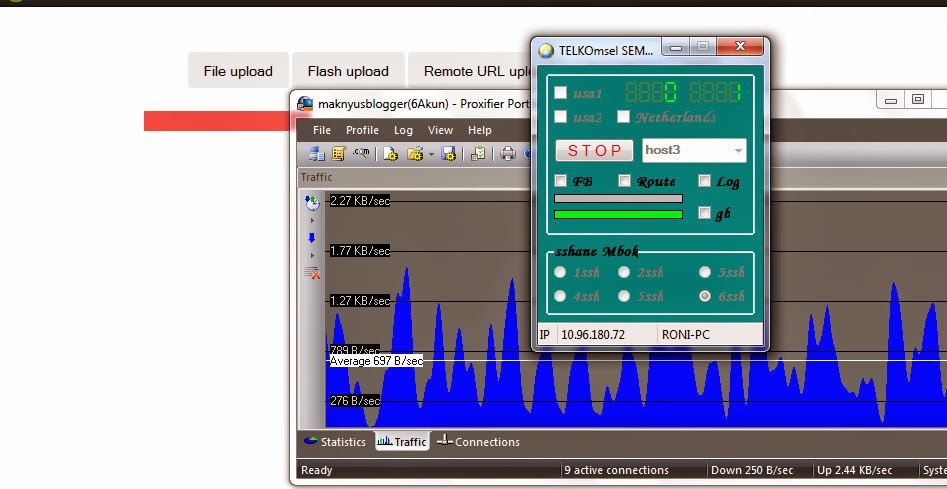947x489 pixels.
Task: Minimize the Proxifier window
Action: (x=891, y=100)
